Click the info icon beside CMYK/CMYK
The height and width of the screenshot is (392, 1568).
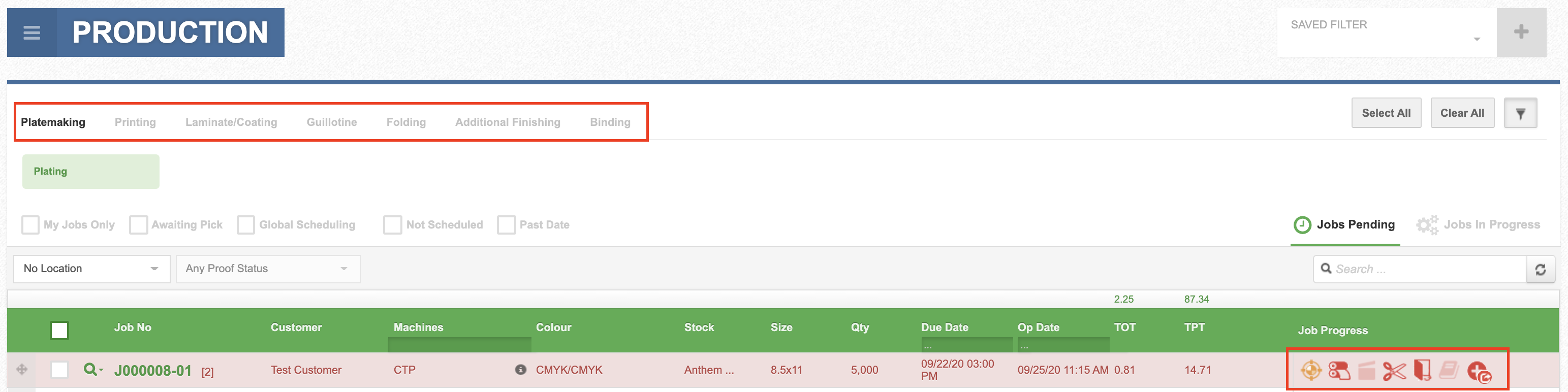(x=520, y=370)
